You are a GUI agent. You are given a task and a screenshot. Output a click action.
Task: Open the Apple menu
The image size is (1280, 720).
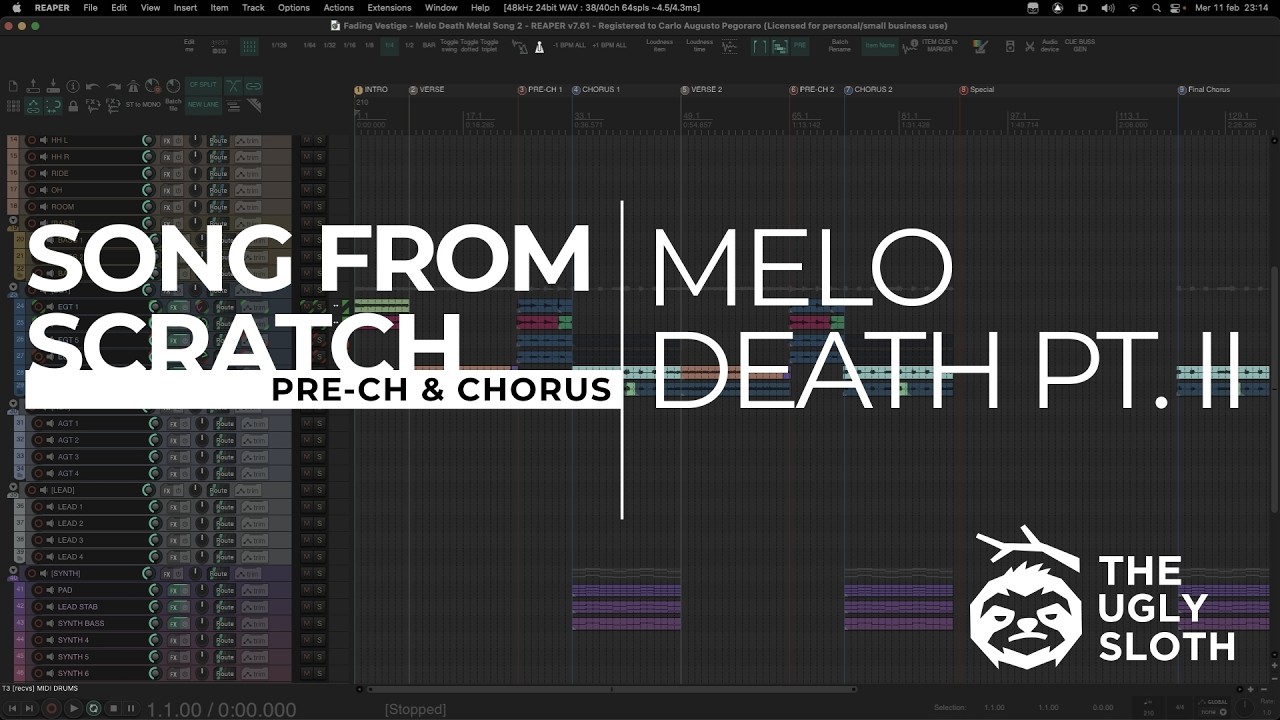pos(16,8)
